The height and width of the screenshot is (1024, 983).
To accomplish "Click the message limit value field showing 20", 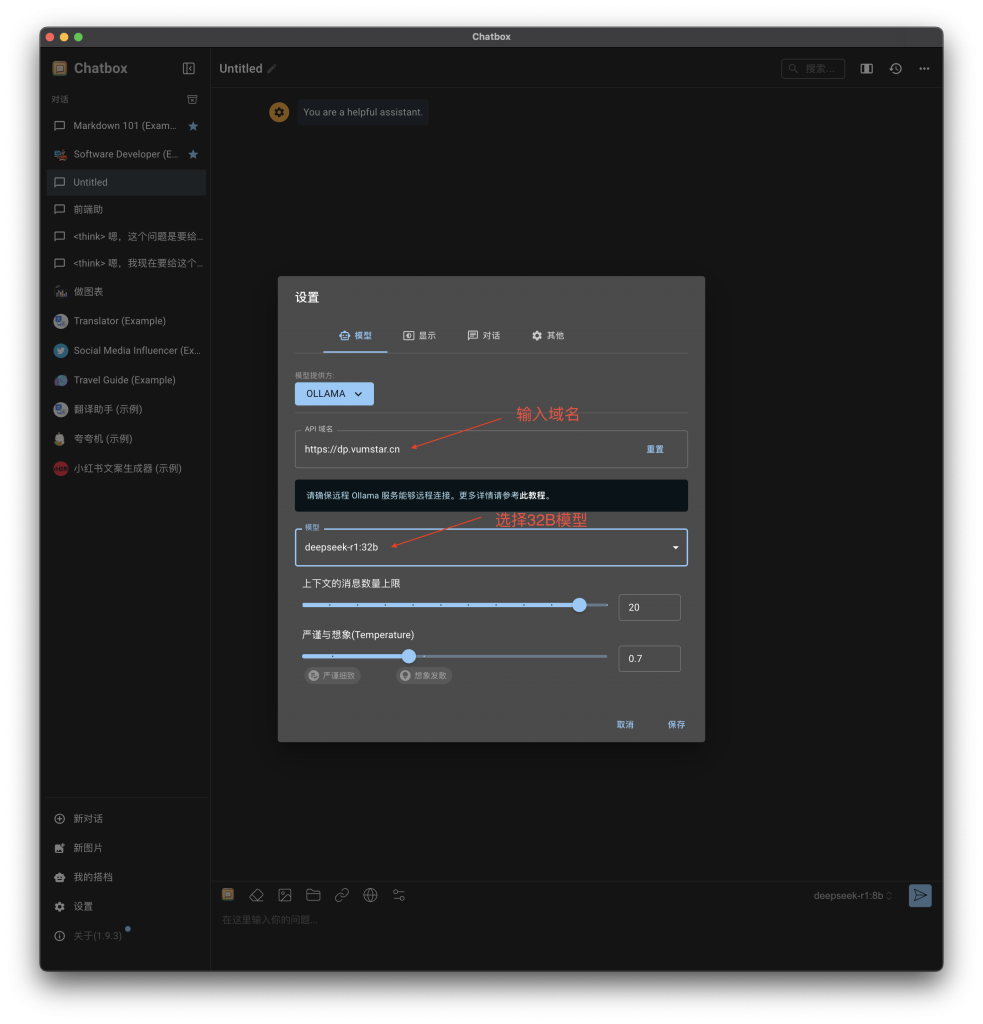I will click(649, 607).
